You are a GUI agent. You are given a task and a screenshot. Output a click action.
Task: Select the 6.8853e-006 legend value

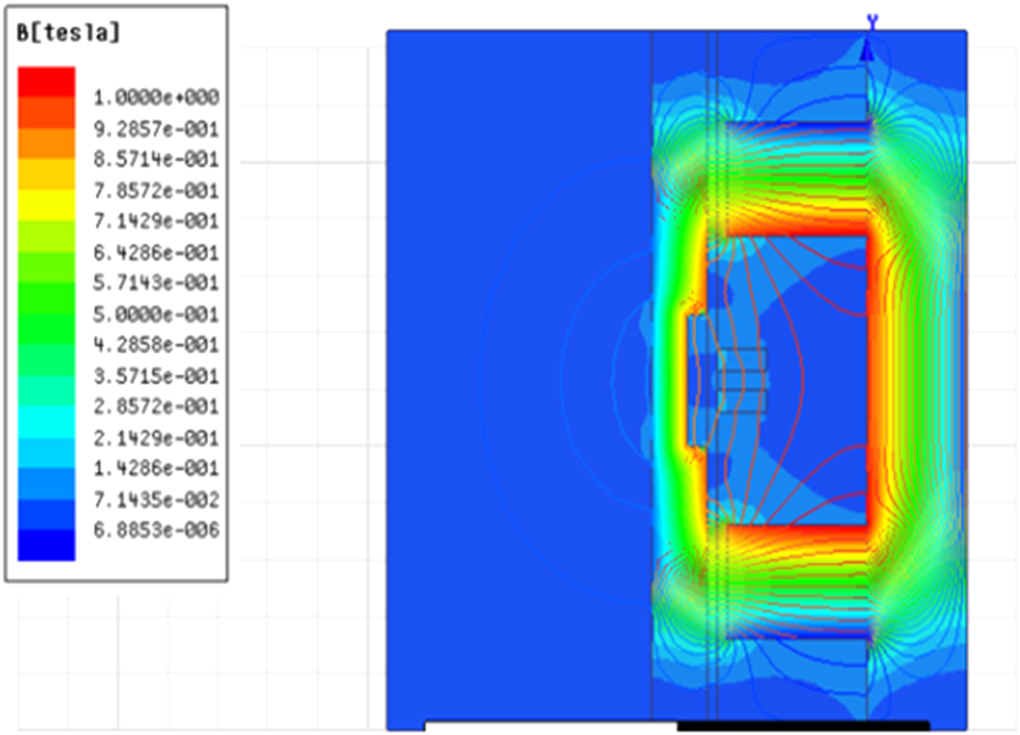tap(156, 530)
